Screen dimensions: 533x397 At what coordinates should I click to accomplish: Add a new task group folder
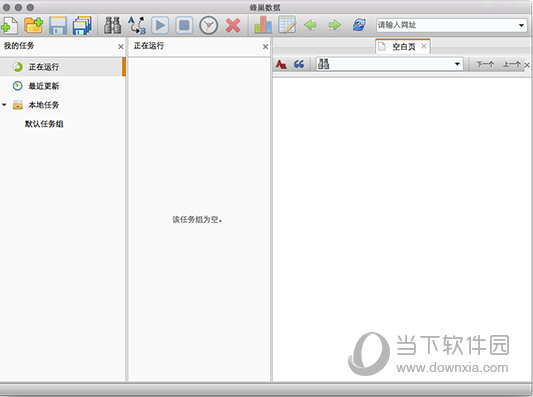coord(33,25)
